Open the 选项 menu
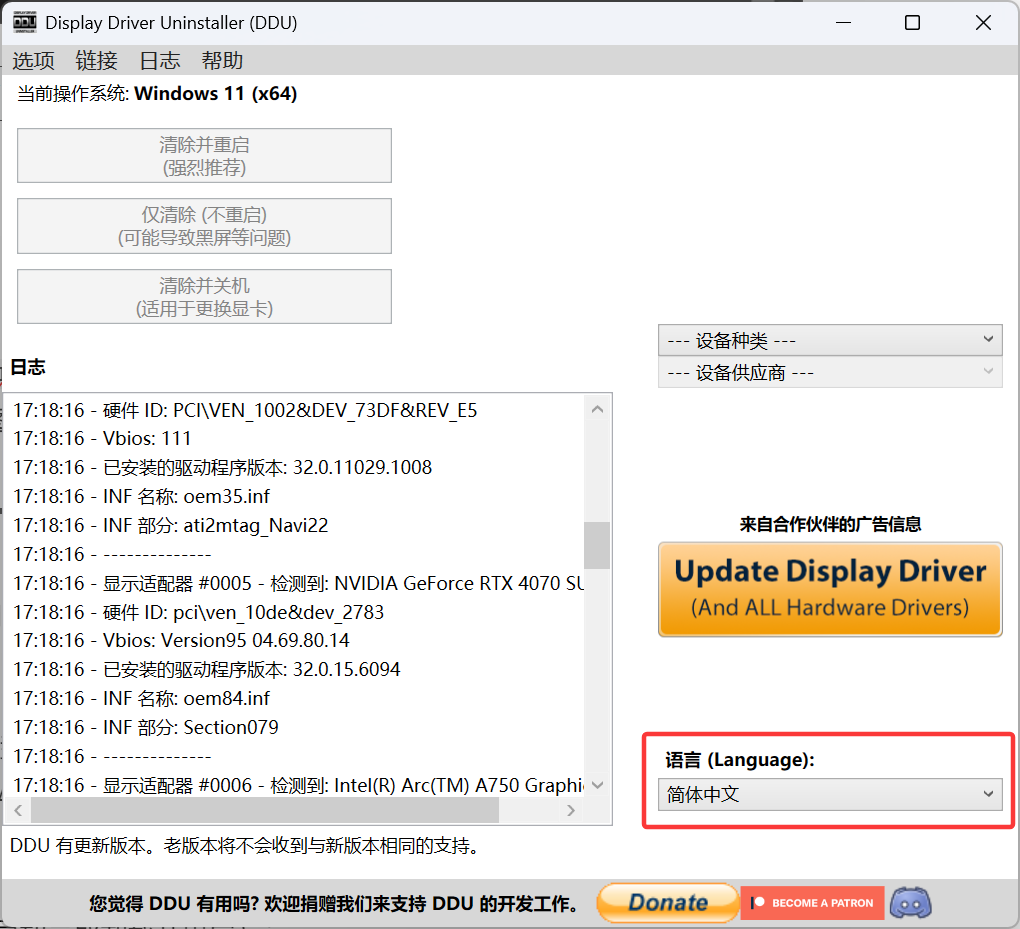The image size is (1020, 929). click(33, 61)
